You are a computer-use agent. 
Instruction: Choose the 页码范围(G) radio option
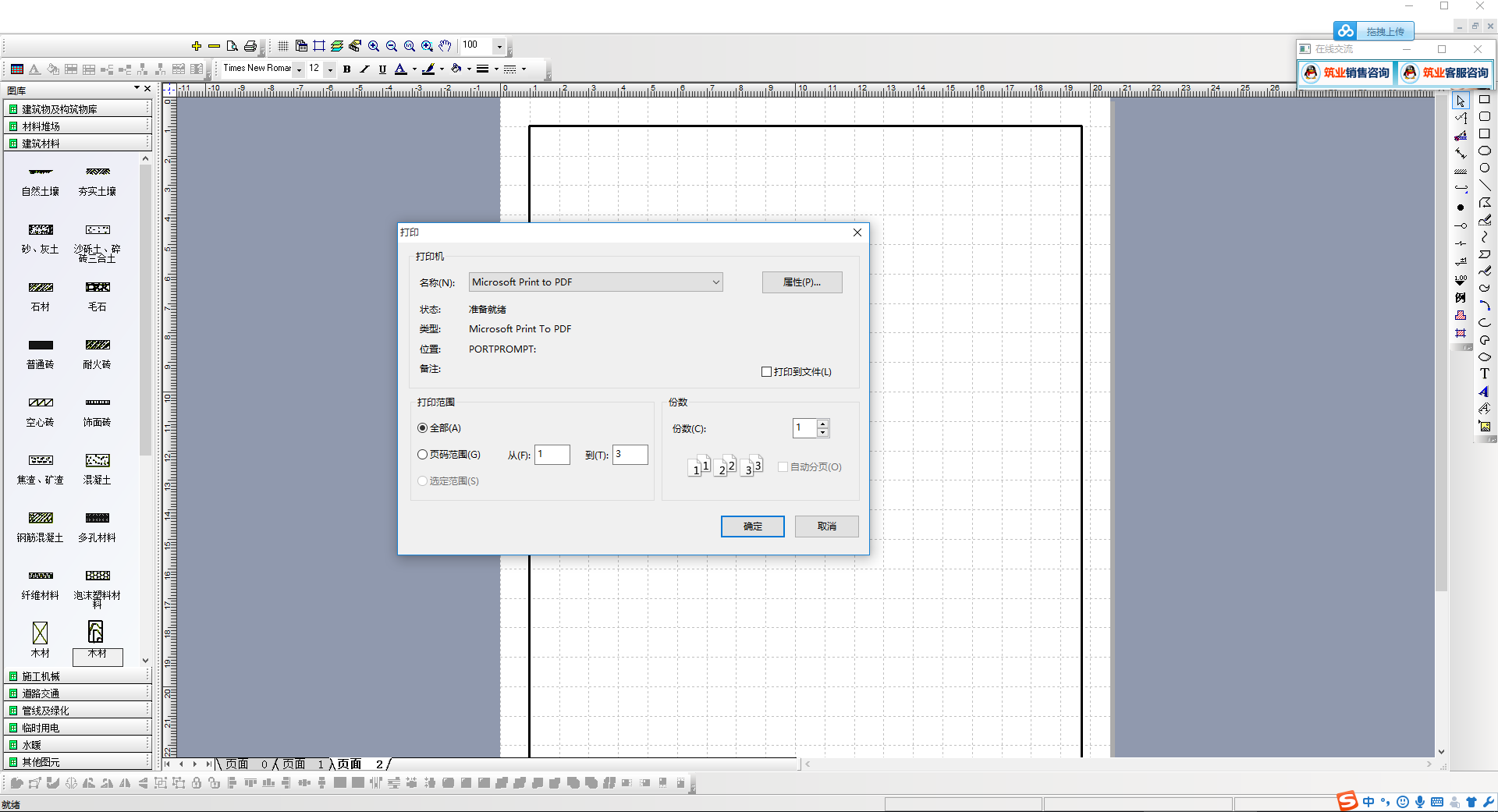pos(423,455)
